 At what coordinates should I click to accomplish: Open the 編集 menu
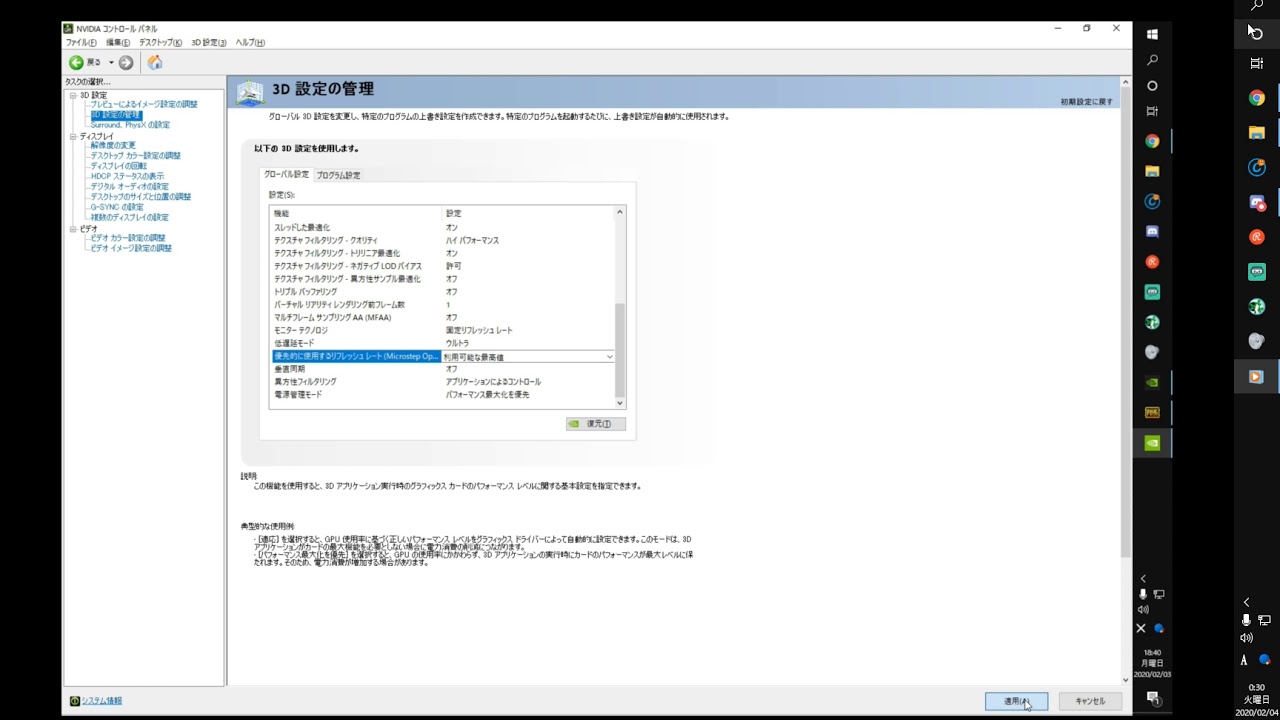118,43
